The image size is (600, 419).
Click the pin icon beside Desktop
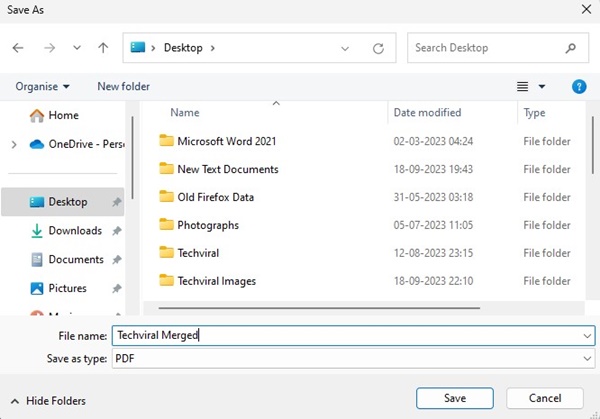click(x=116, y=202)
